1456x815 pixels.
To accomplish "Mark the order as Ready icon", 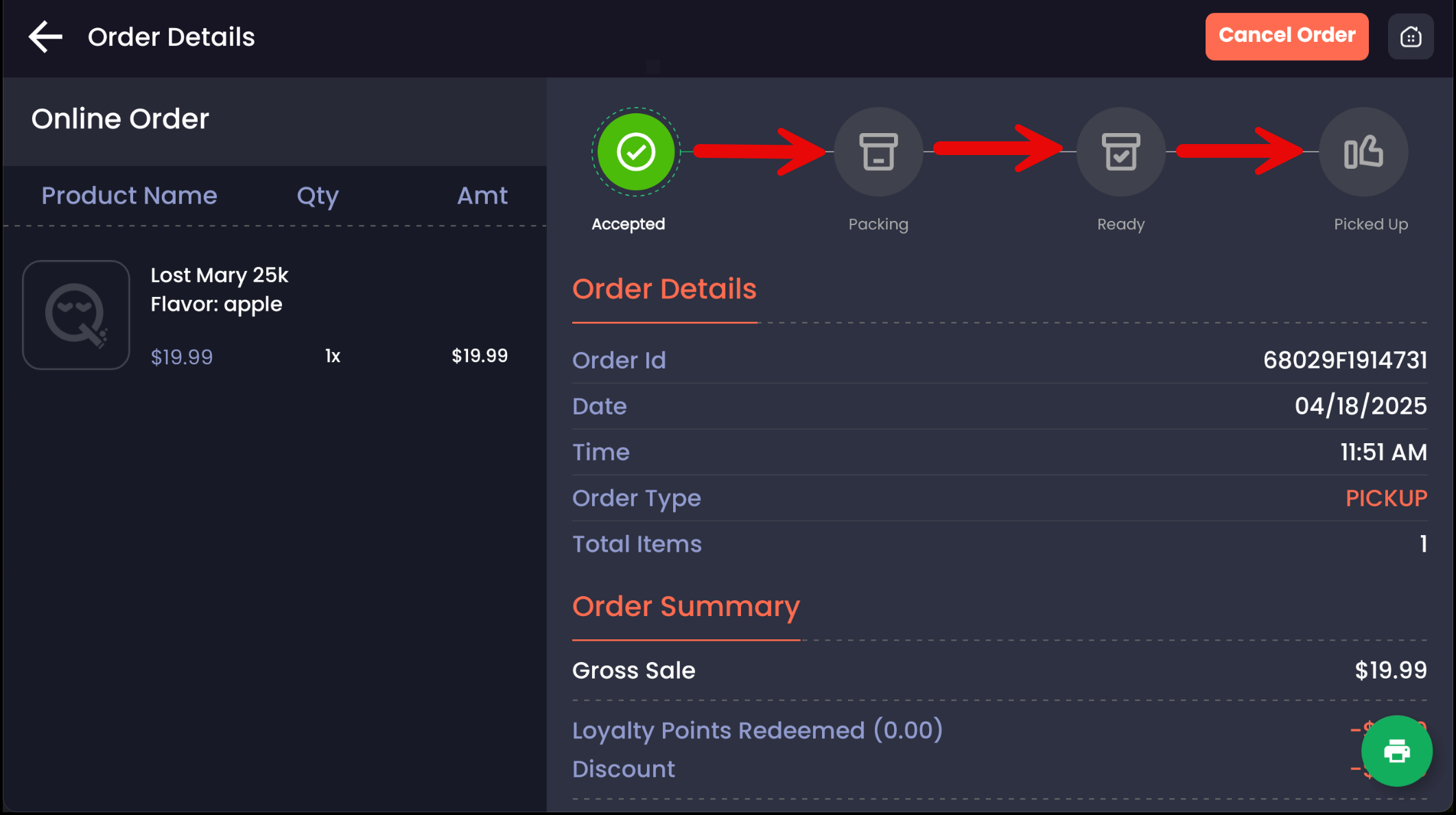I will [1120, 152].
